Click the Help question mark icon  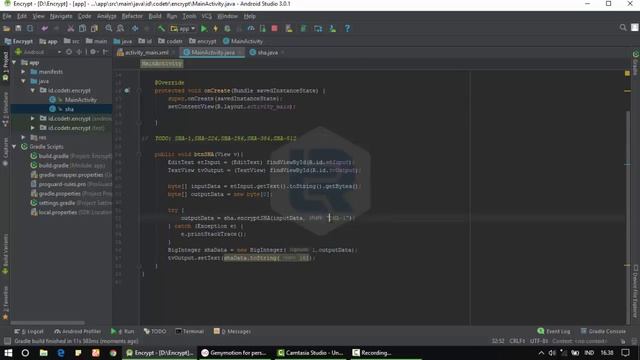coord(347,29)
